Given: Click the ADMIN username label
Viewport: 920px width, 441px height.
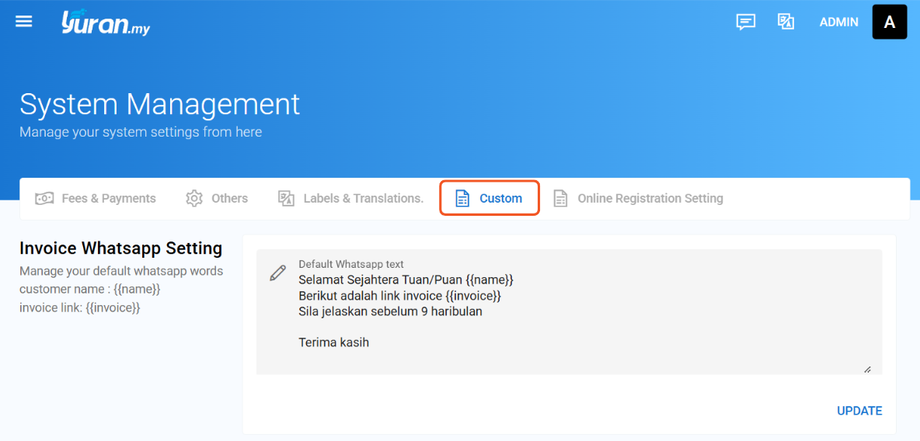Looking at the screenshot, I should tap(838, 22).
